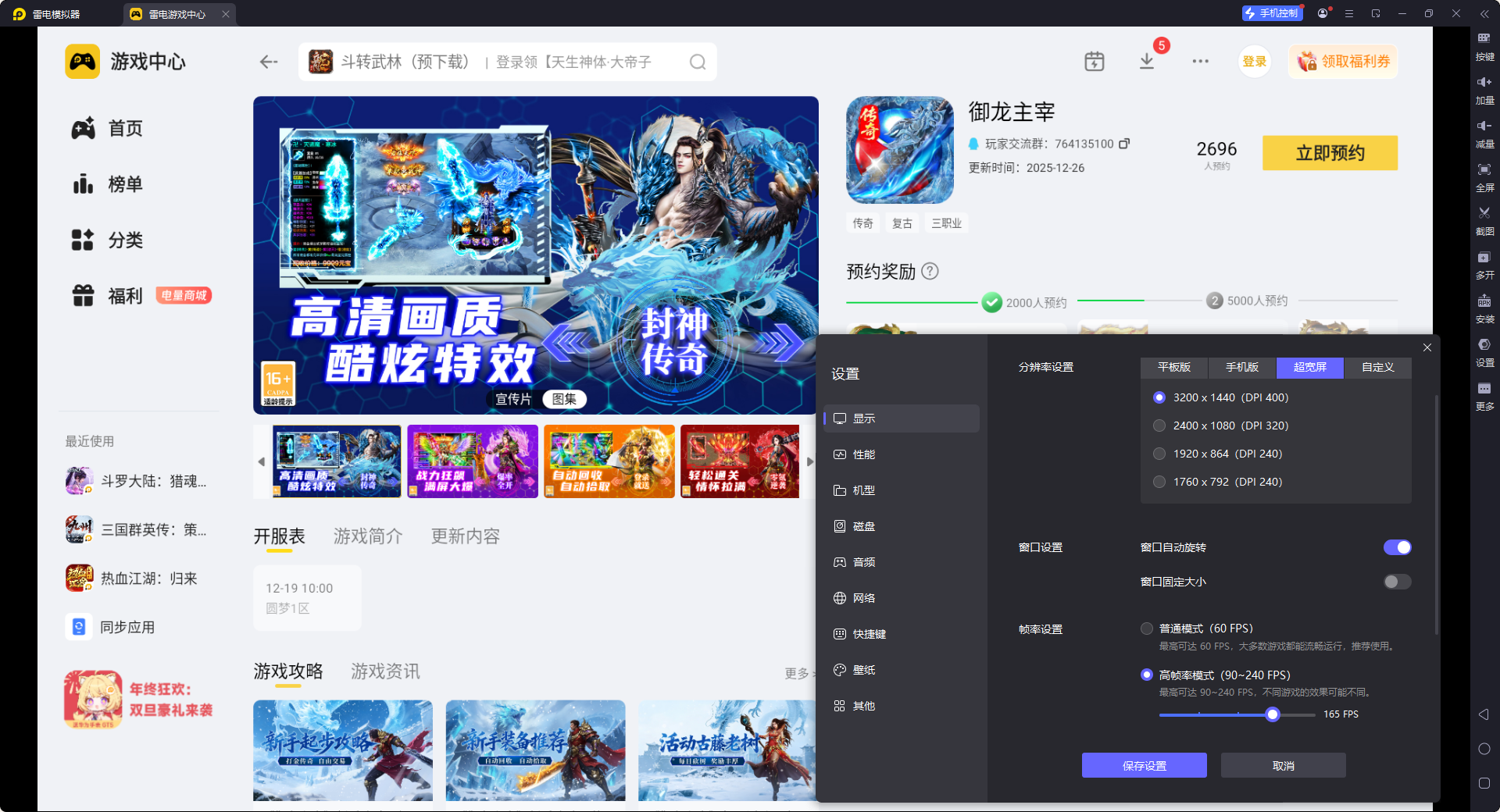Open the 壁纸 settings section
The height and width of the screenshot is (812, 1500).
[x=902, y=670]
